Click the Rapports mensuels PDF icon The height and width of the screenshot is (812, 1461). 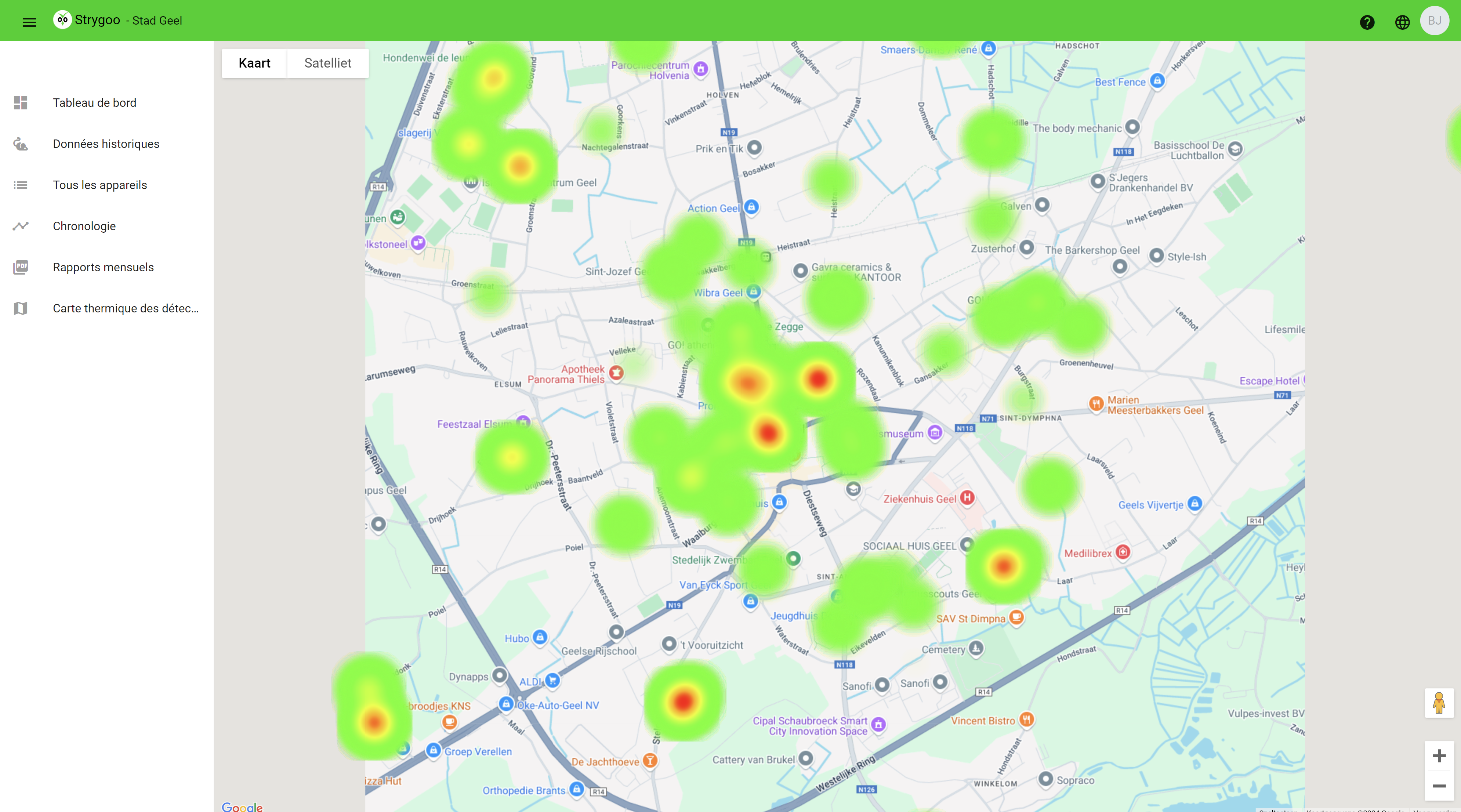pyautogui.click(x=21, y=267)
